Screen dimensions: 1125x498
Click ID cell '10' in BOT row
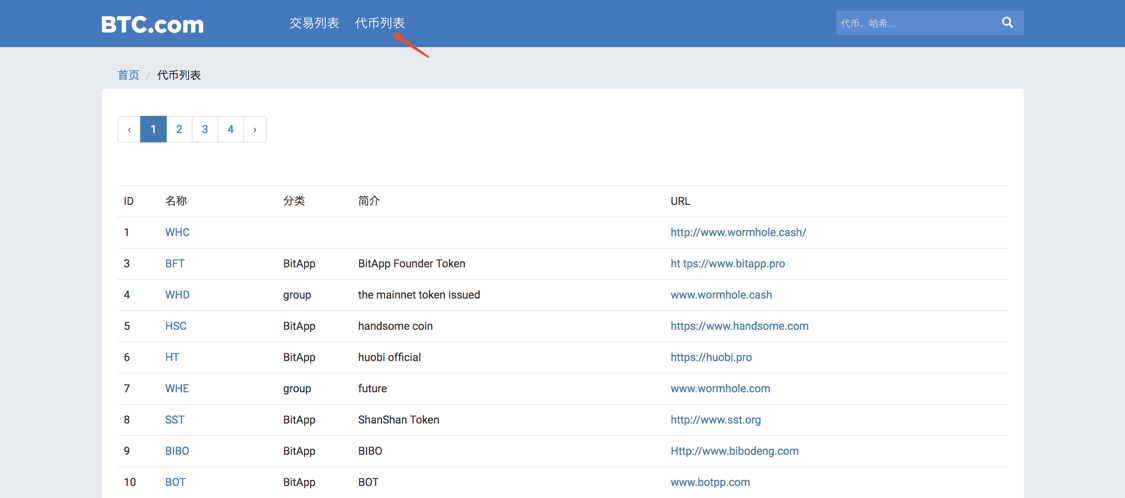click(130, 482)
